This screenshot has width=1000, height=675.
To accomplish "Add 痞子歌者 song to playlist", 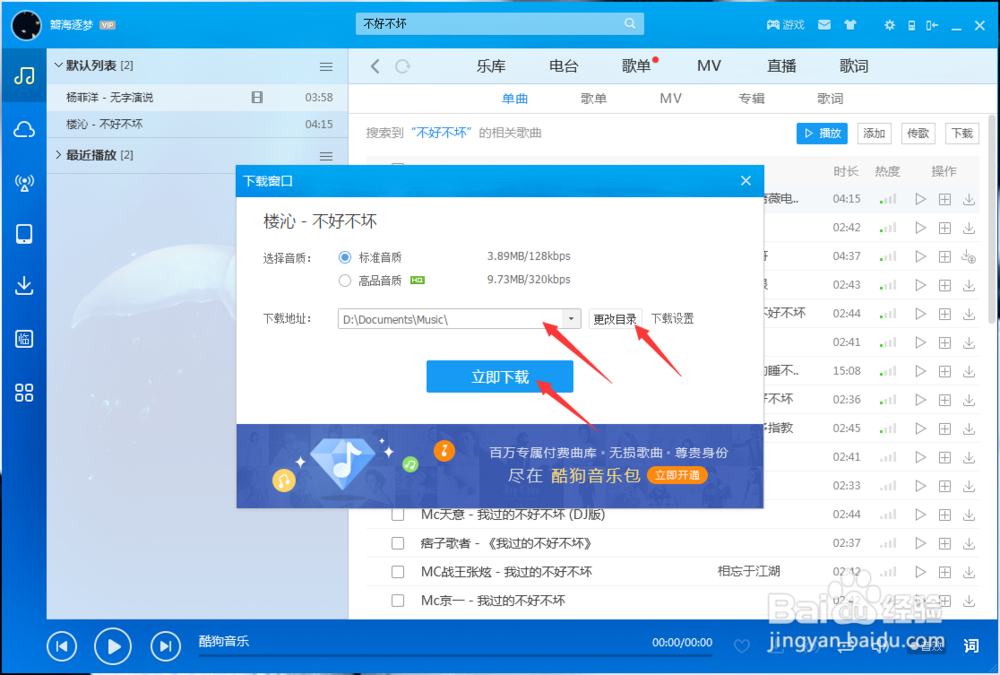I will click(945, 544).
